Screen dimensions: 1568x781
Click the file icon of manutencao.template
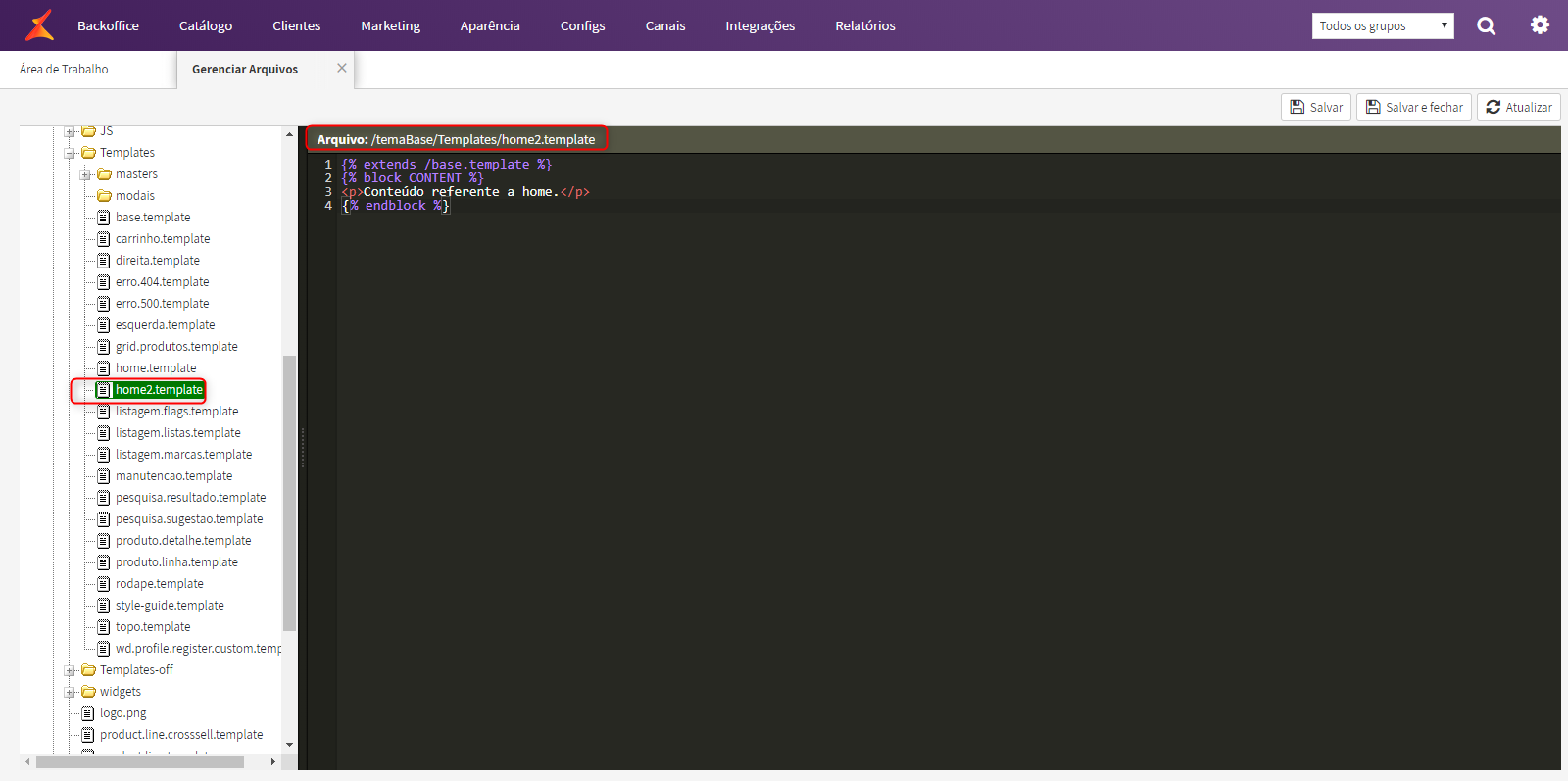tap(104, 476)
